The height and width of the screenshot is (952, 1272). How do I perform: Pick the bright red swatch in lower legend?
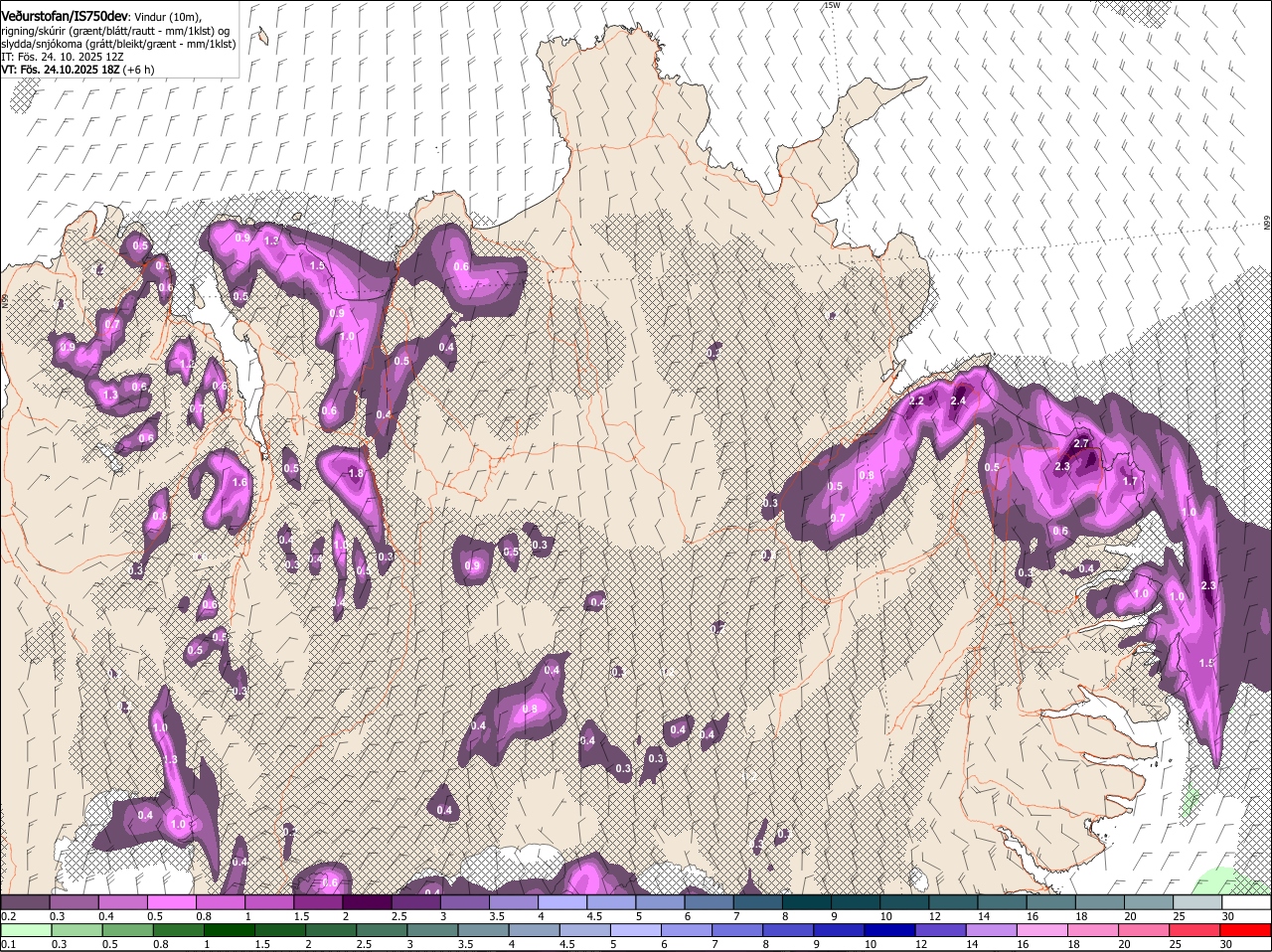(1245, 930)
